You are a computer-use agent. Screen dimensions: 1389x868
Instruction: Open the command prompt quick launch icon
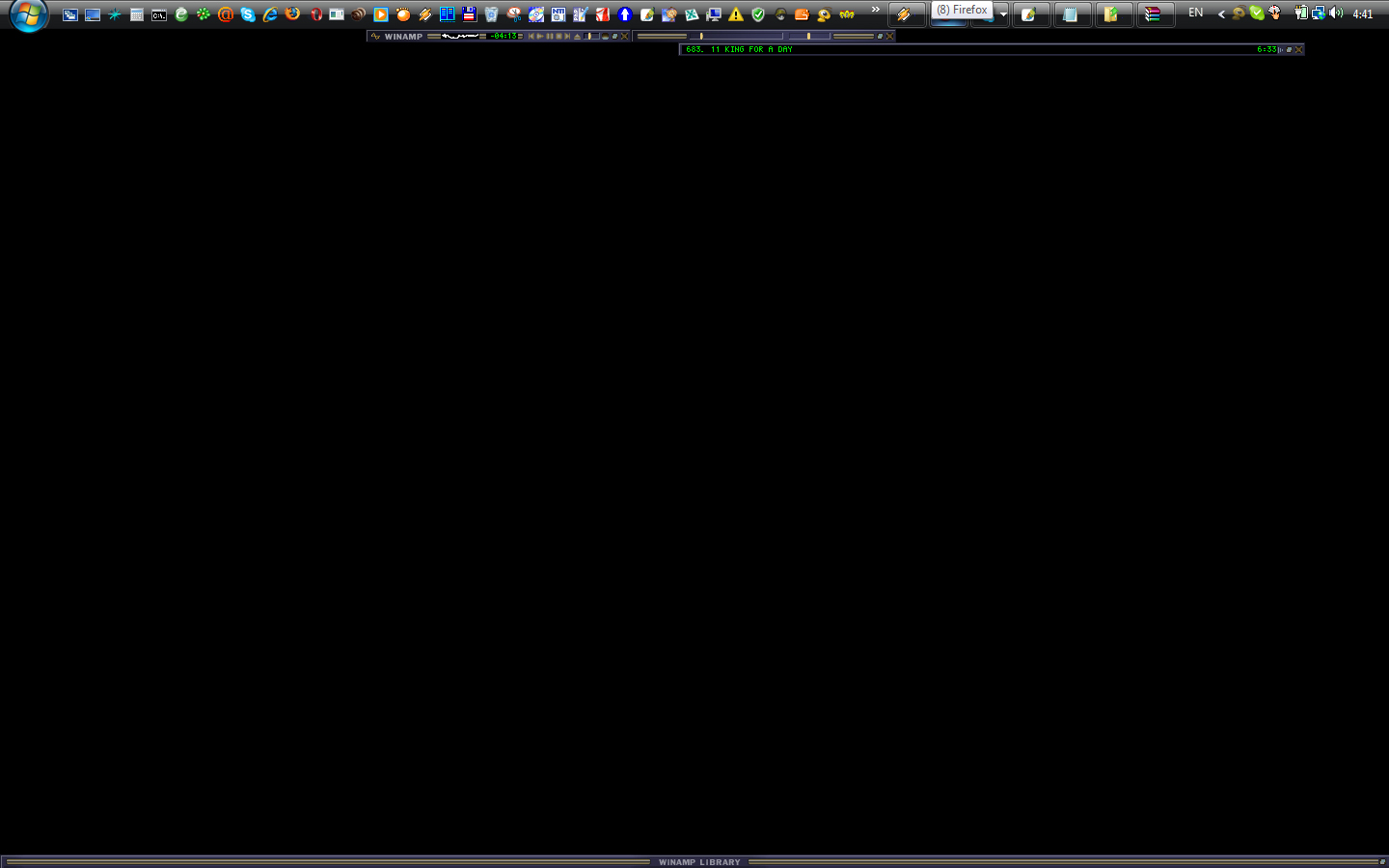pyautogui.click(x=159, y=14)
